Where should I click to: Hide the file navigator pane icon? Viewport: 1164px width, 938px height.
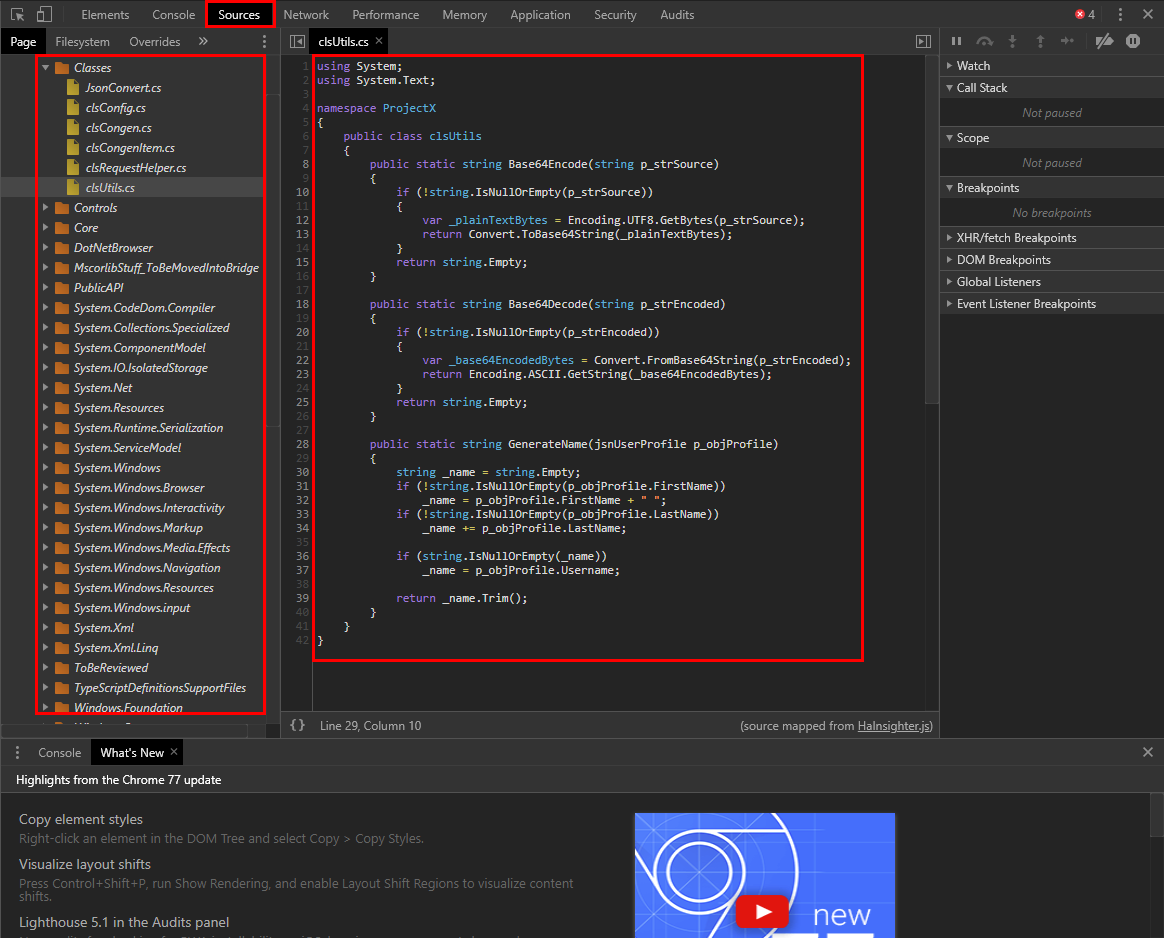297,42
